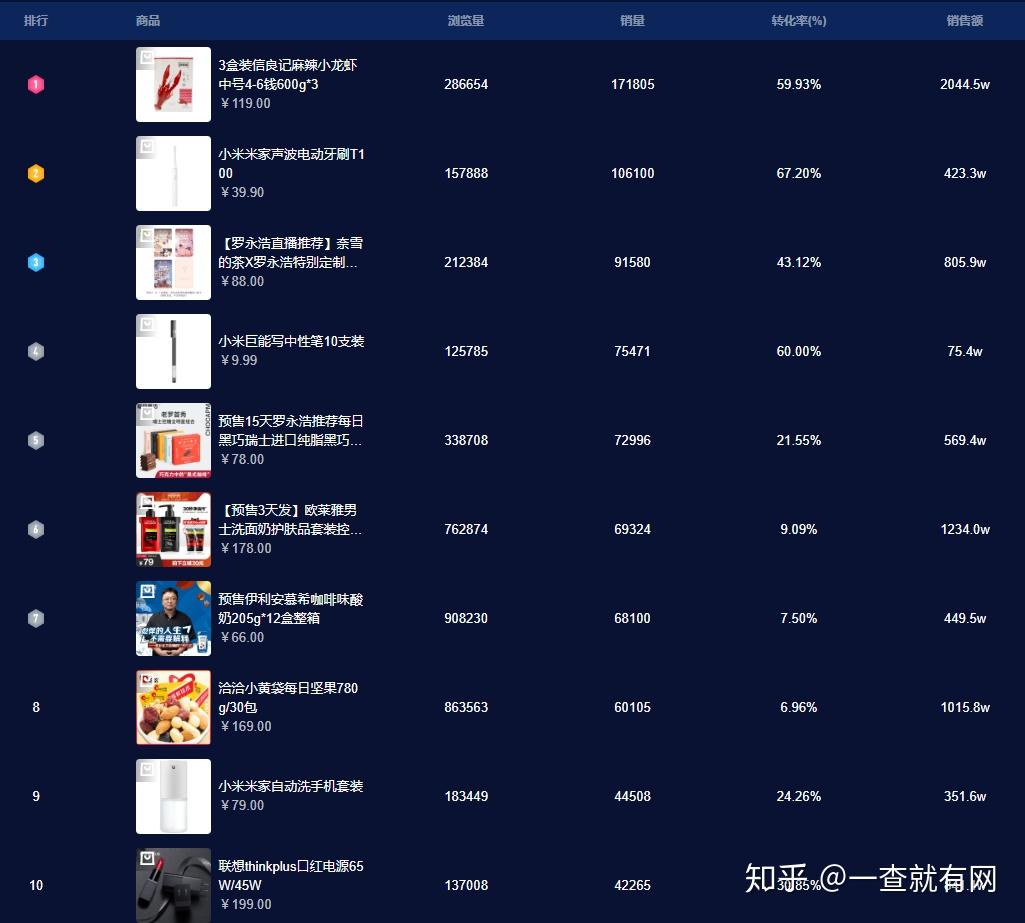Click the gray rank 5 badge
This screenshot has width=1025, height=923.
(x=36, y=440)
